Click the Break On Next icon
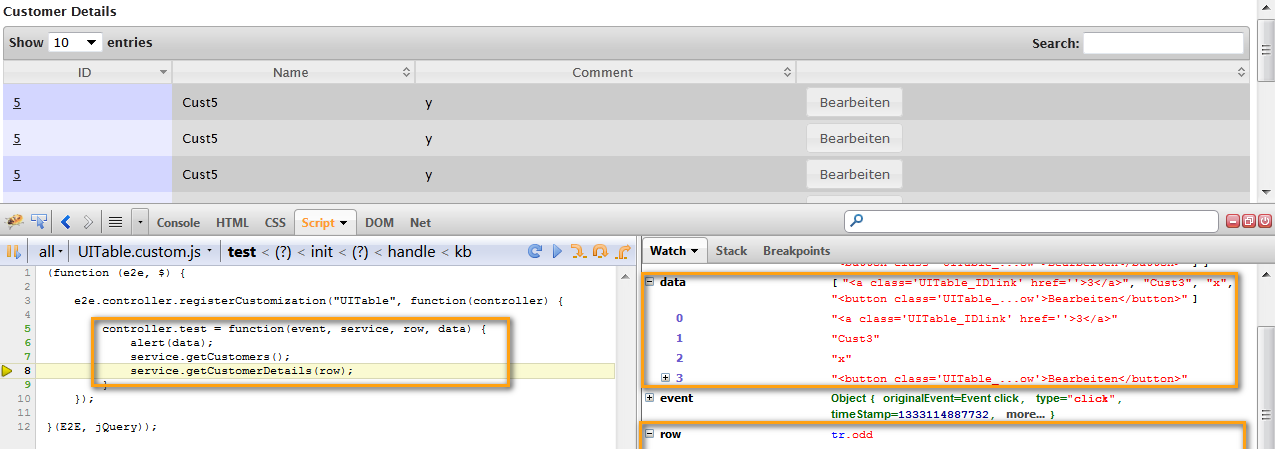 (14, 251)
